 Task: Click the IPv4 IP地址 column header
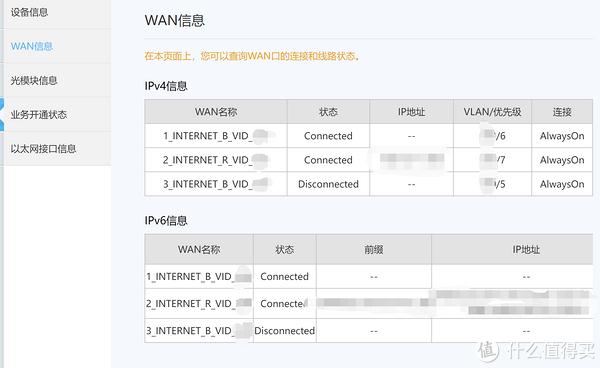tap(411, 112)
